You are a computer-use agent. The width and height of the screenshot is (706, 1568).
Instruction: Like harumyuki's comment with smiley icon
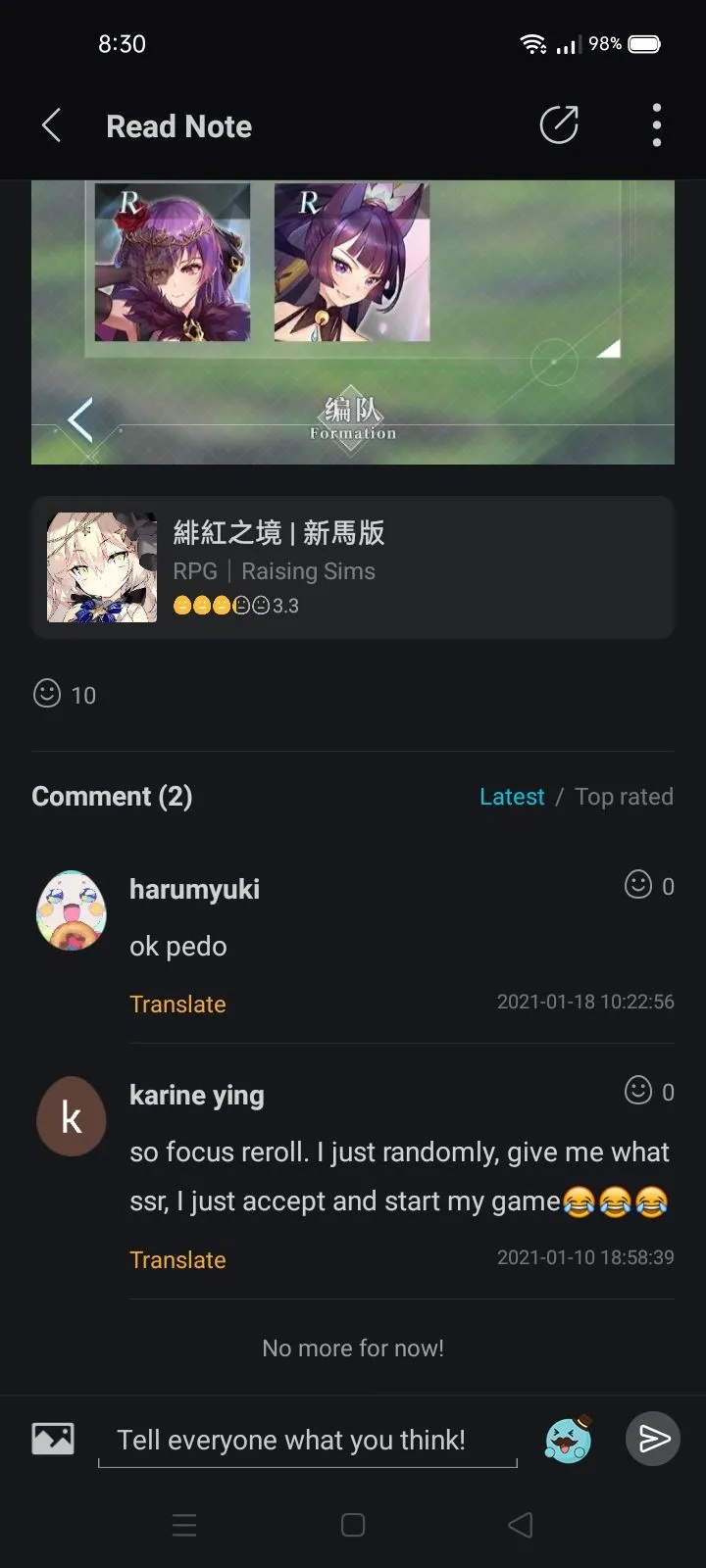[x=638, y=885]
